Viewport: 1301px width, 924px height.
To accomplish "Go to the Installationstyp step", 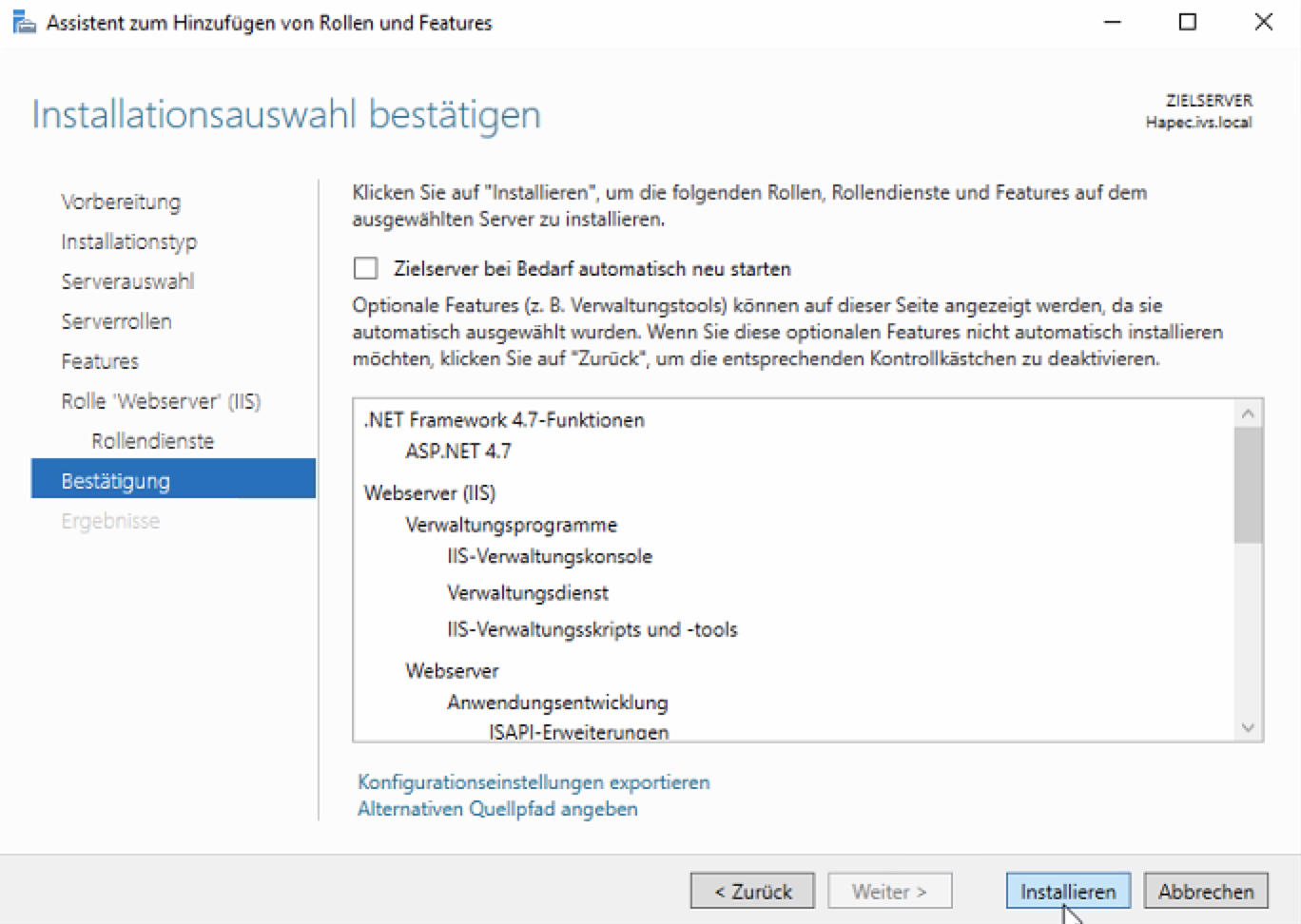I will point(128,241).
